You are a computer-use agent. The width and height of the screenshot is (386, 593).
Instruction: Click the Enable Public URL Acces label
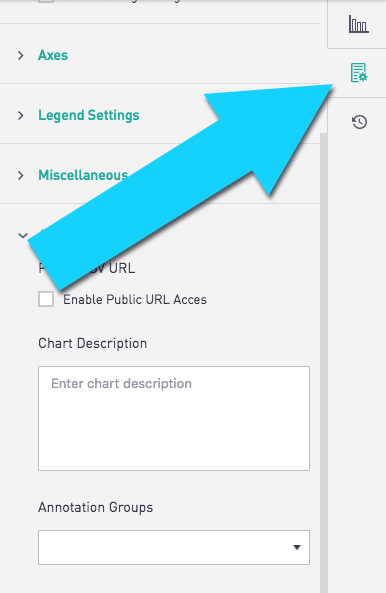point(135,300)
